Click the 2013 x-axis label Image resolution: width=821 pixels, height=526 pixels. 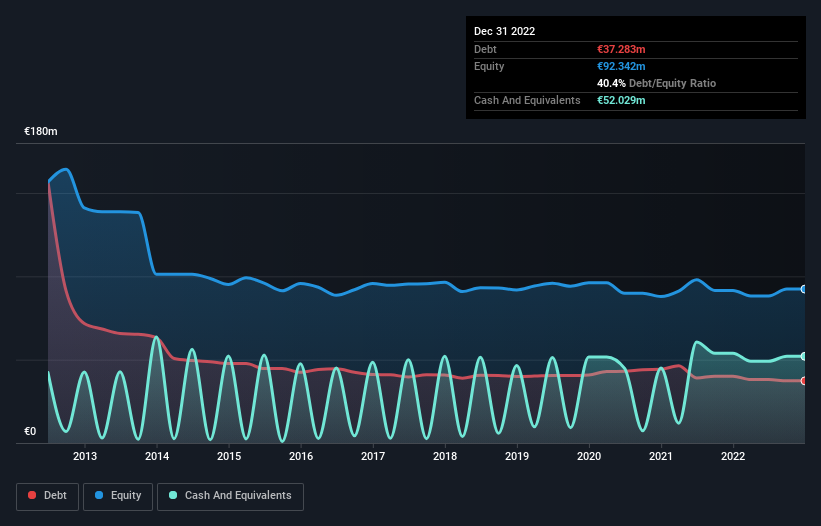click(x=85, y=456)
